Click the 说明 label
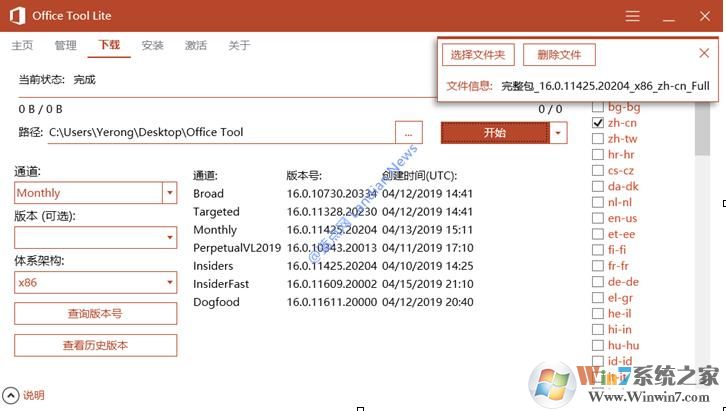This screenshot has width=726, height=411. coord(34,395)
